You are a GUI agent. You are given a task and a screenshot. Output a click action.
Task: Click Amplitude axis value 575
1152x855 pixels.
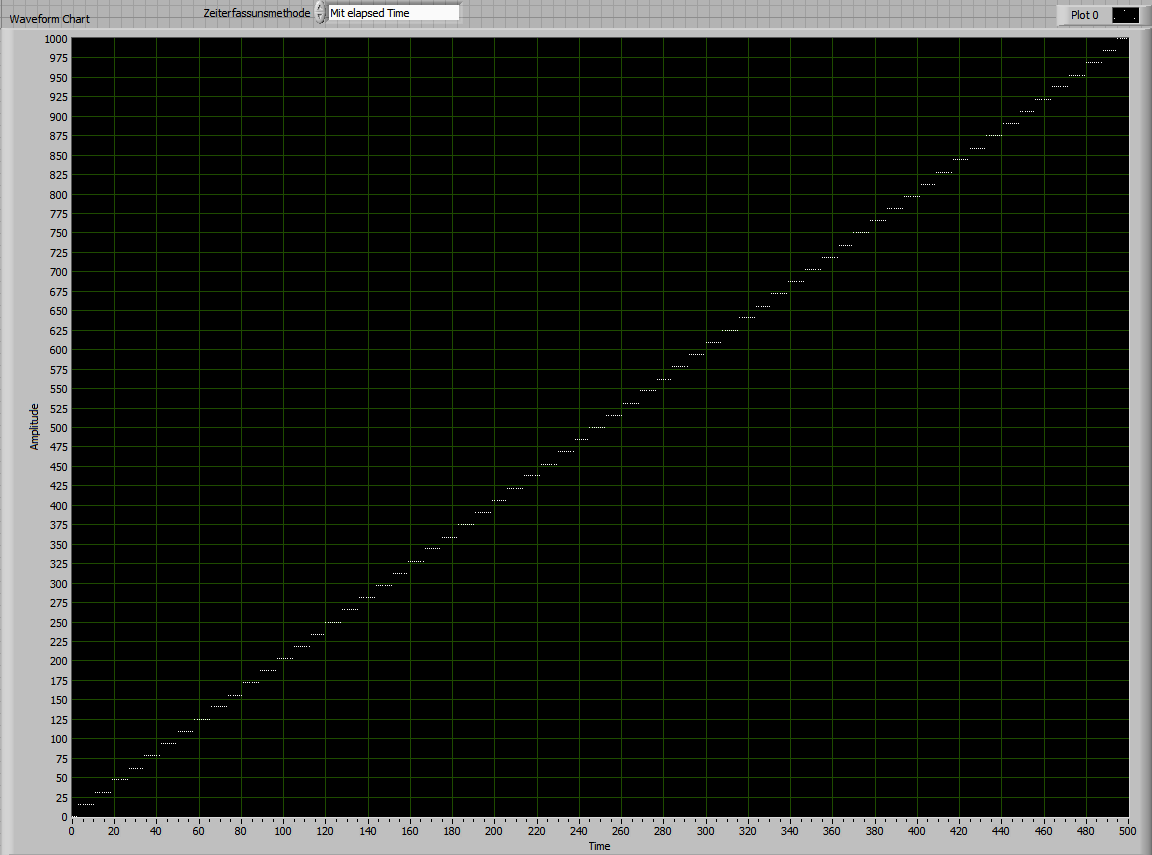59,369
